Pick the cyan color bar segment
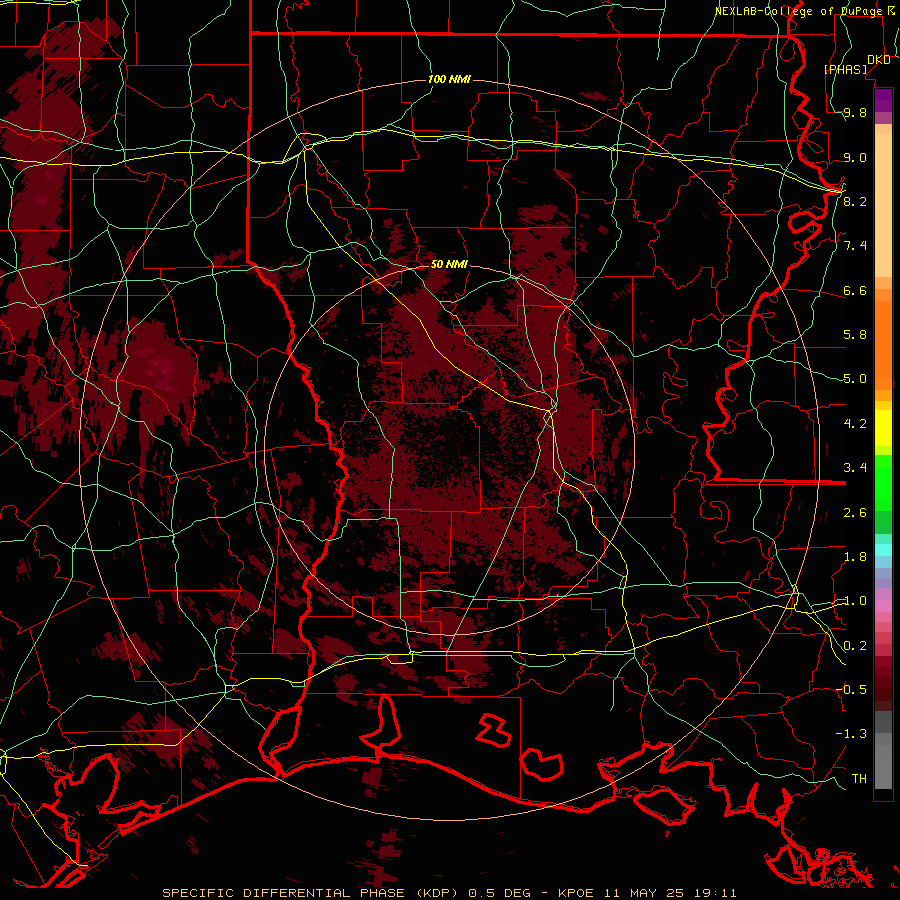900x900 pixels. pos(883,550)
